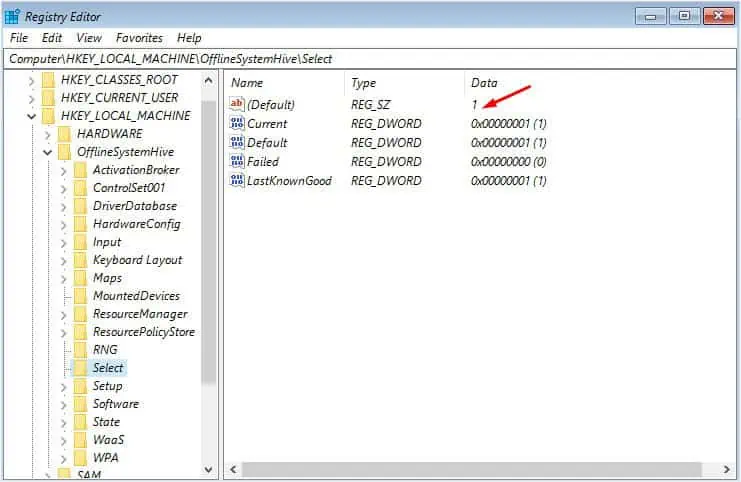Click REG_SZ type of (Default) value
Image resolution: width=741 pixels, height=482 pixels.
(370, 104)
